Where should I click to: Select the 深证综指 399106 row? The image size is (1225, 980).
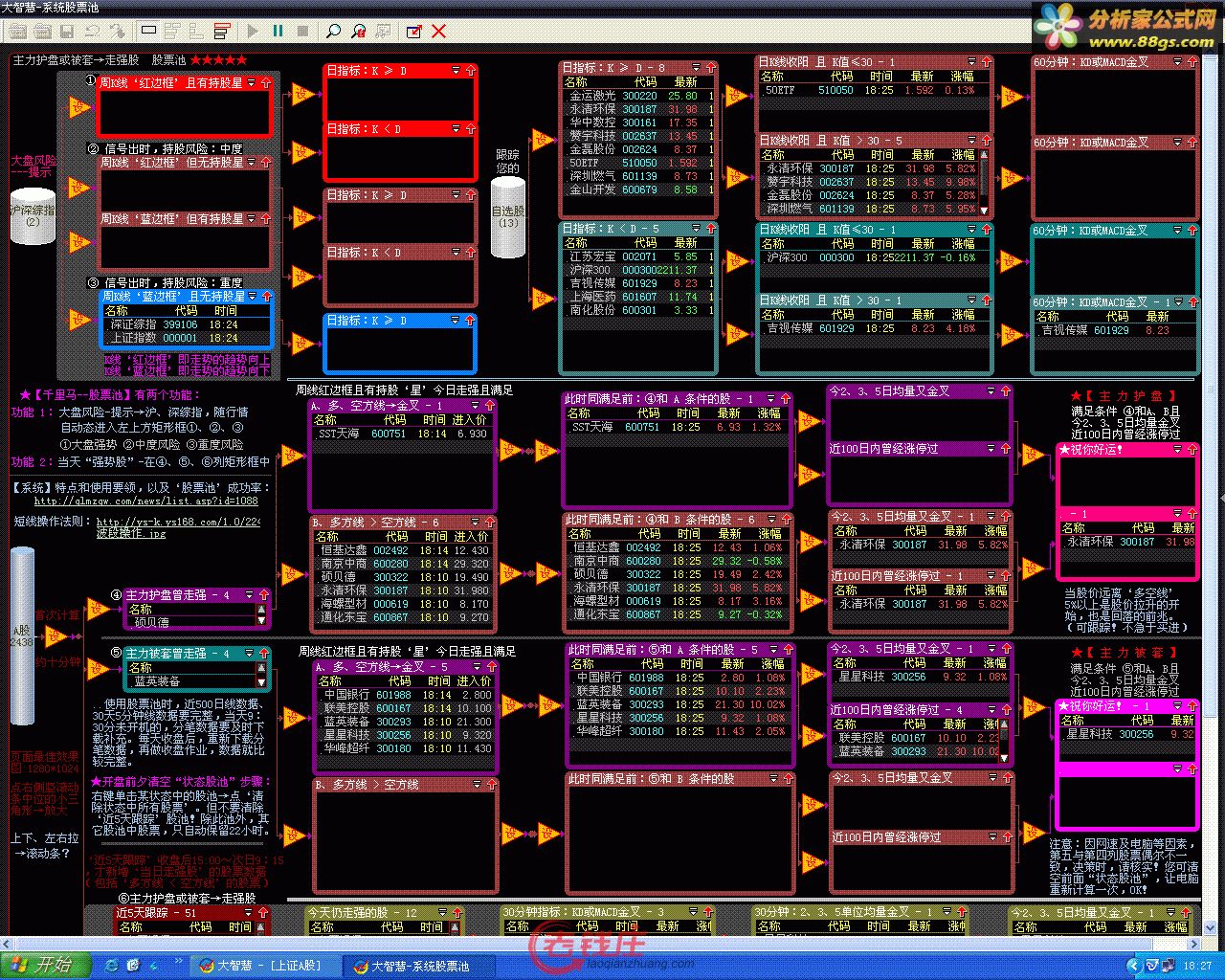point(186,324)
